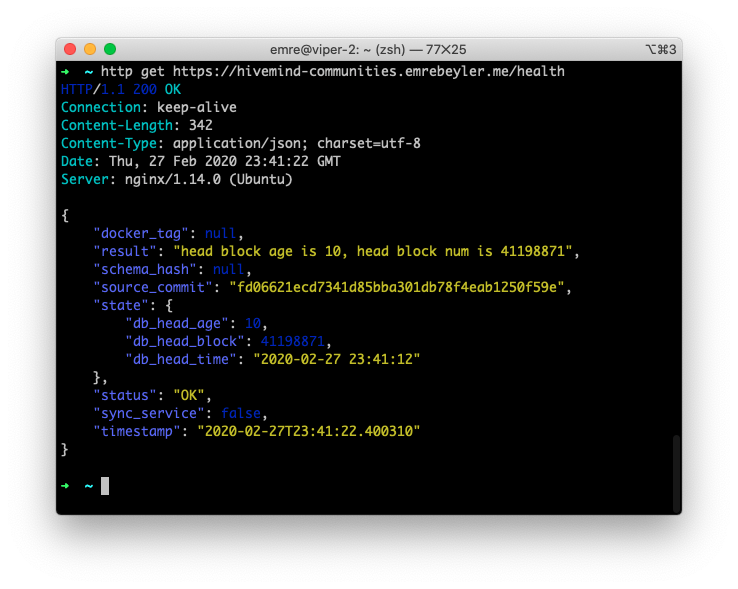Image resolution: width=738 pixels, height=589 pixels.
Task: Click the "source_commit" JSON key
Action: [x=152, y=287]
